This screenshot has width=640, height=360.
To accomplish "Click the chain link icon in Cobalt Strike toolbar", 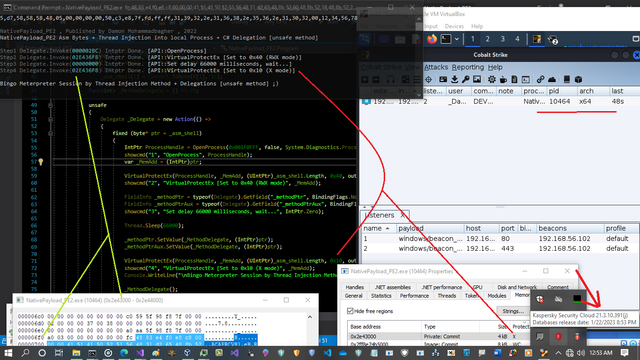I will point(540,80).
